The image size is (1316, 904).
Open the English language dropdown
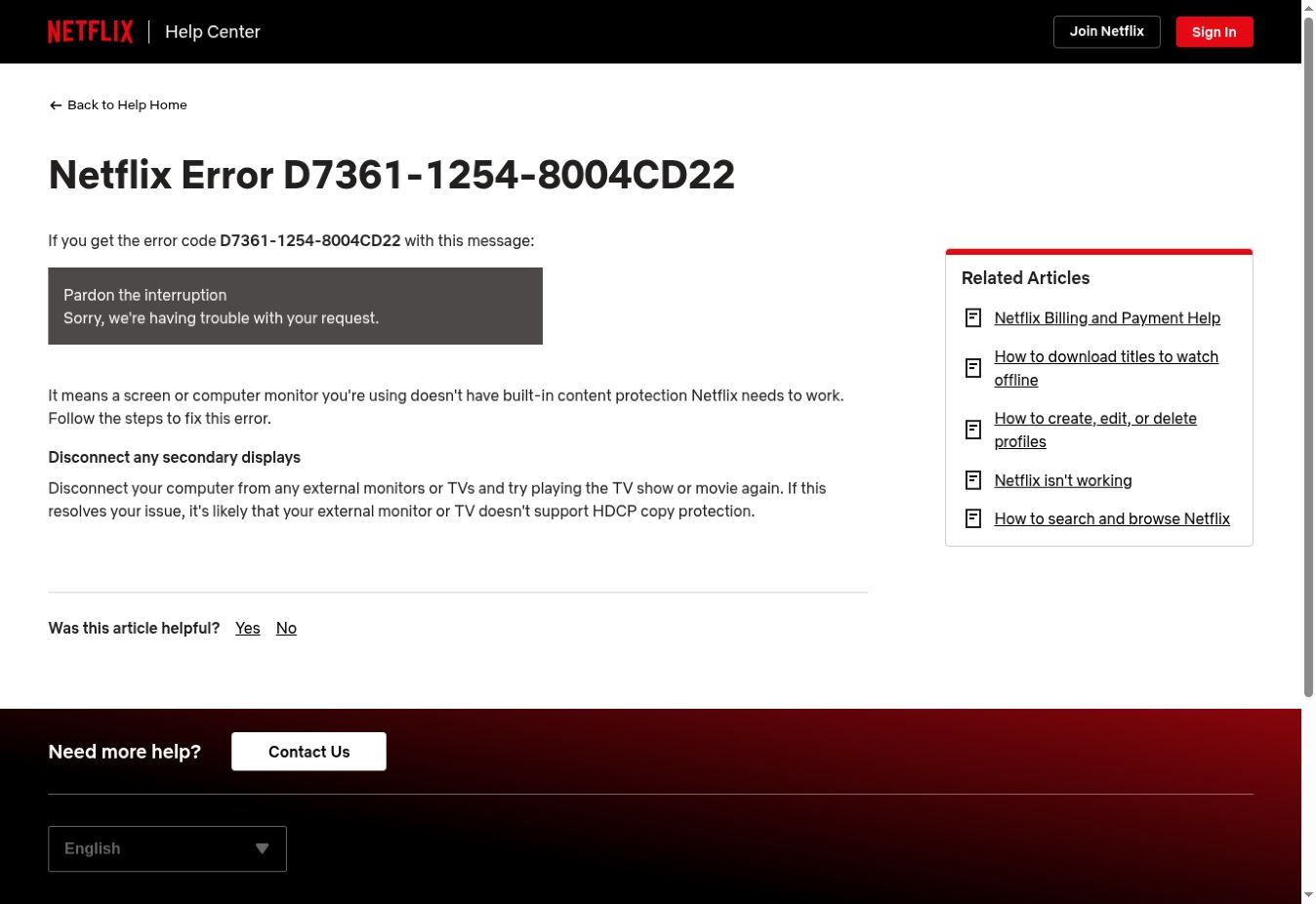point(167,848)
